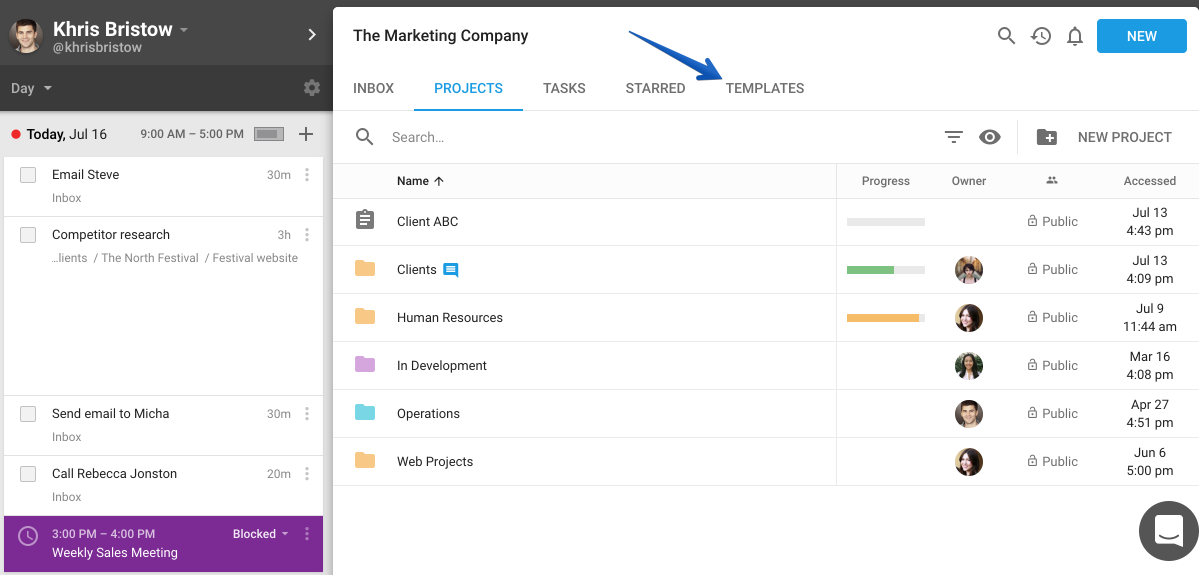Open notifications bell icon

1075,36
